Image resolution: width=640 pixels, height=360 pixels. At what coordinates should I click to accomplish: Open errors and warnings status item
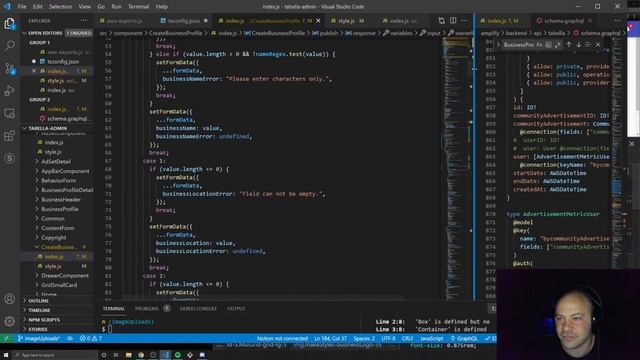point(91,338)
